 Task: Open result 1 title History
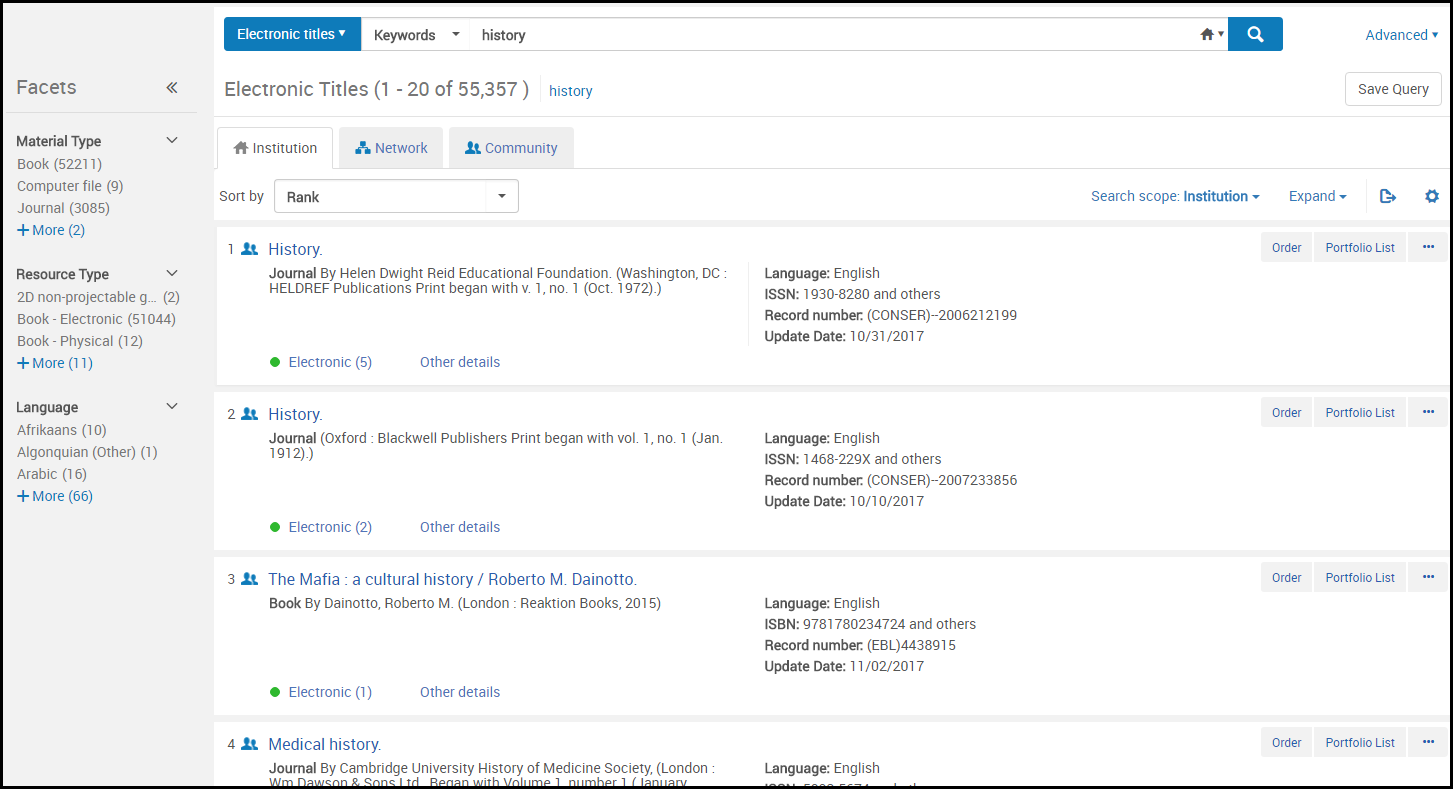tap(295, 249)
